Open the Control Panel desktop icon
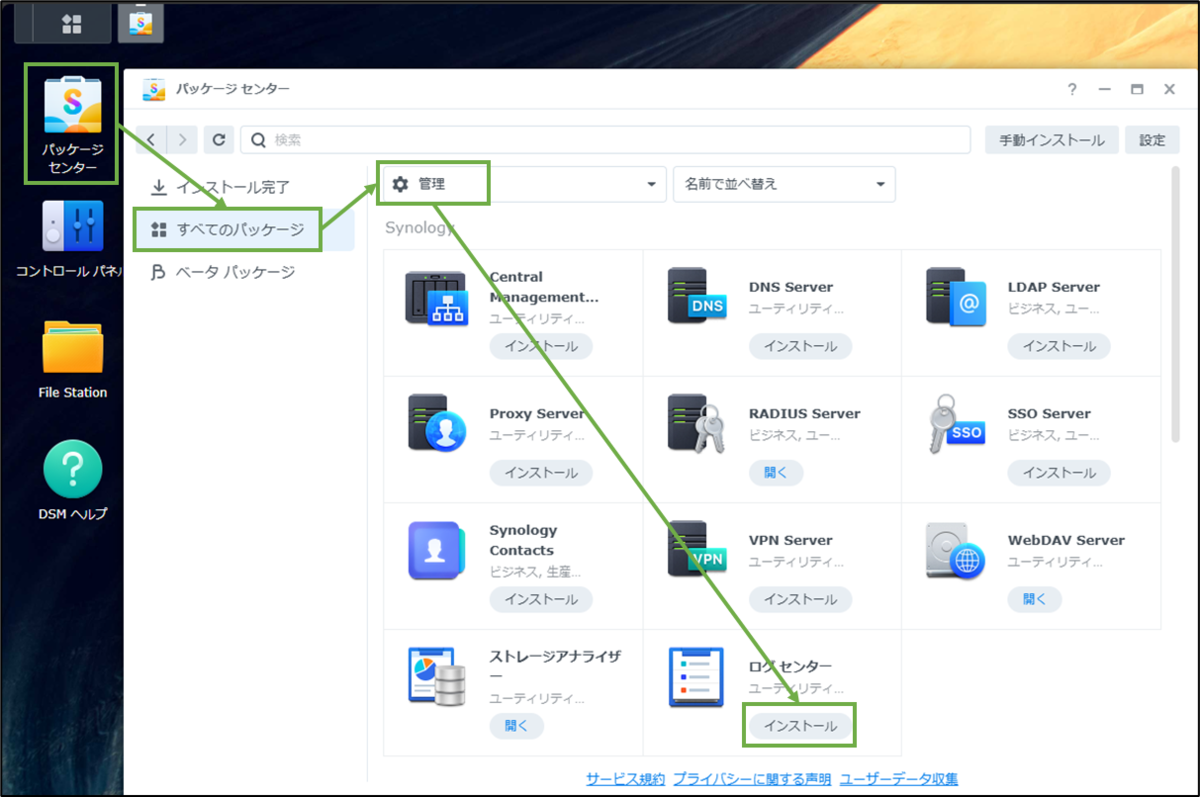1200x797 pixels. pyautogui.click(x=72, y=239)
